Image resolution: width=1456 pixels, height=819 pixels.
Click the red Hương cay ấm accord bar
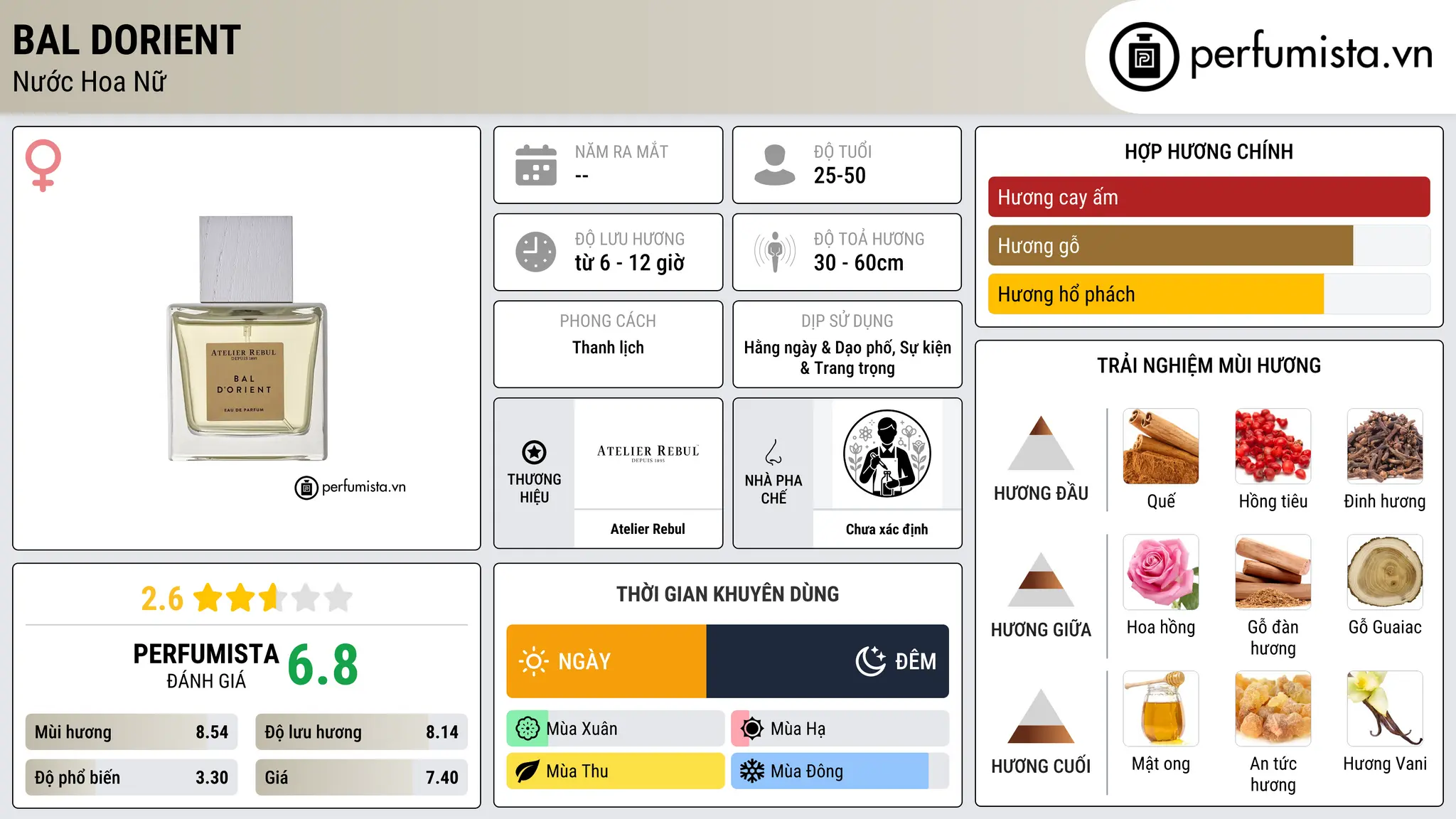[x=1209, y=197]
